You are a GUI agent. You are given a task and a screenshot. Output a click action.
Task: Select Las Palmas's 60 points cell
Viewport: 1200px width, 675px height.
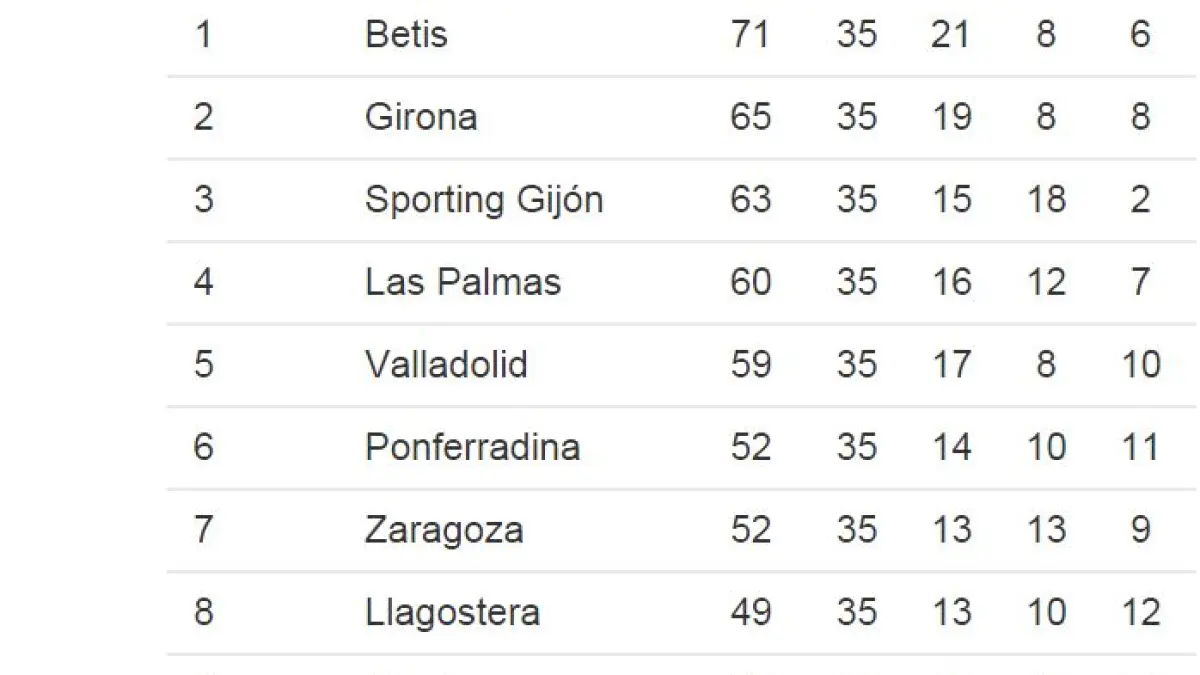coord(750,282)
